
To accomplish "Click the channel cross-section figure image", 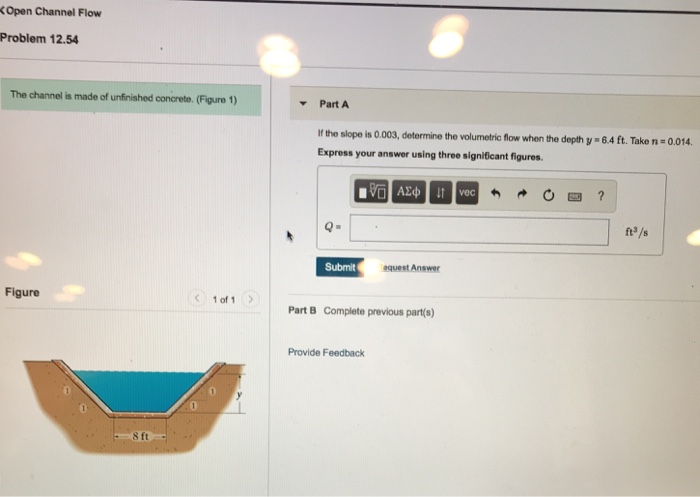I will [134, 406].
